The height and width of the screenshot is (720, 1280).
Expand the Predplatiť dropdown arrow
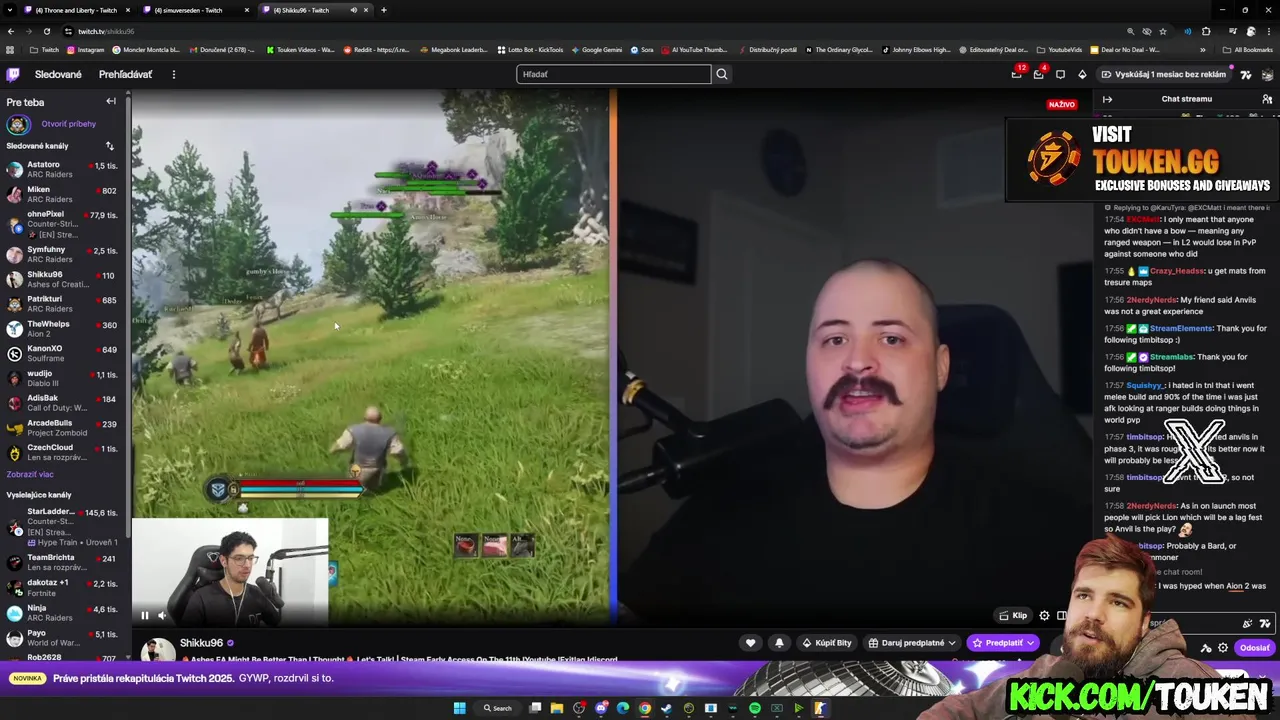(x=1032, y=643)
